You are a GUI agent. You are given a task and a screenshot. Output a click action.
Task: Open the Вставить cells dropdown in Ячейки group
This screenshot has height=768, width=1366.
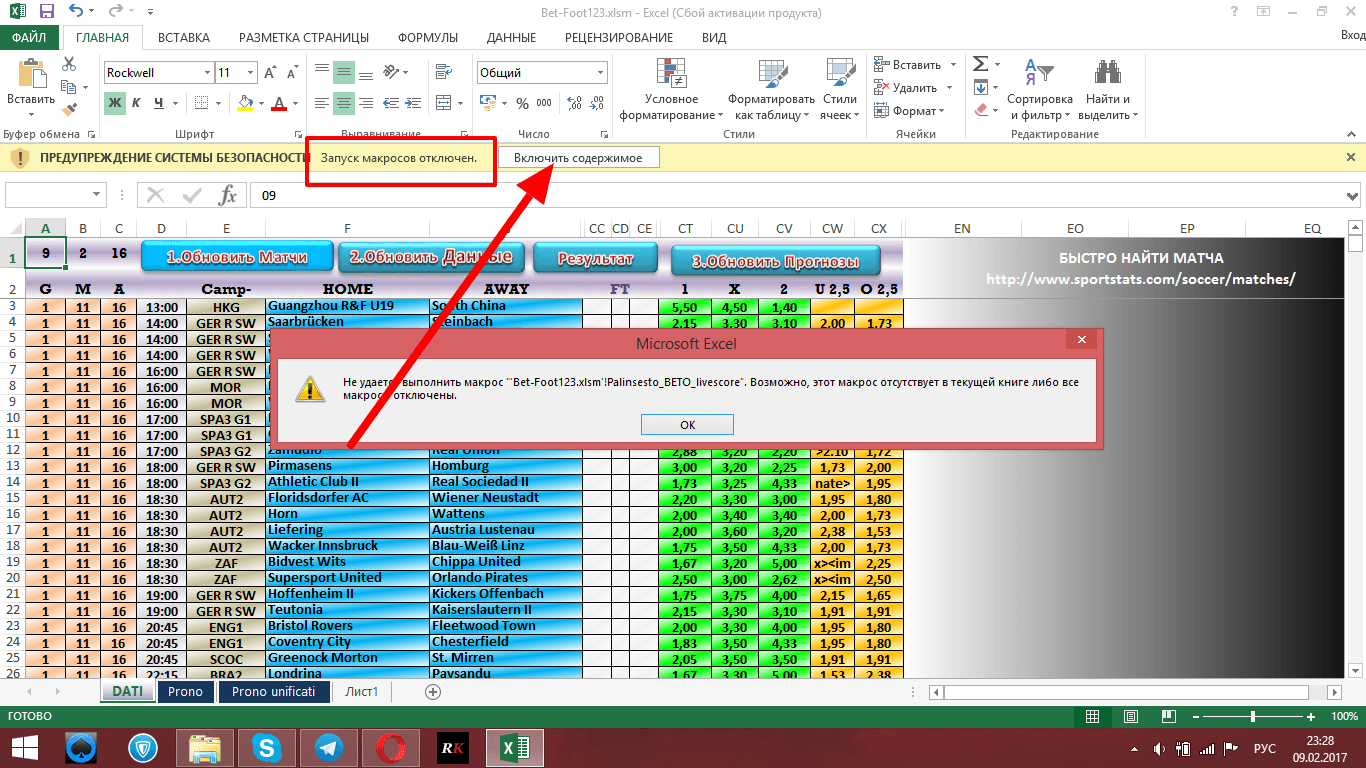click(x=952, y=64)
